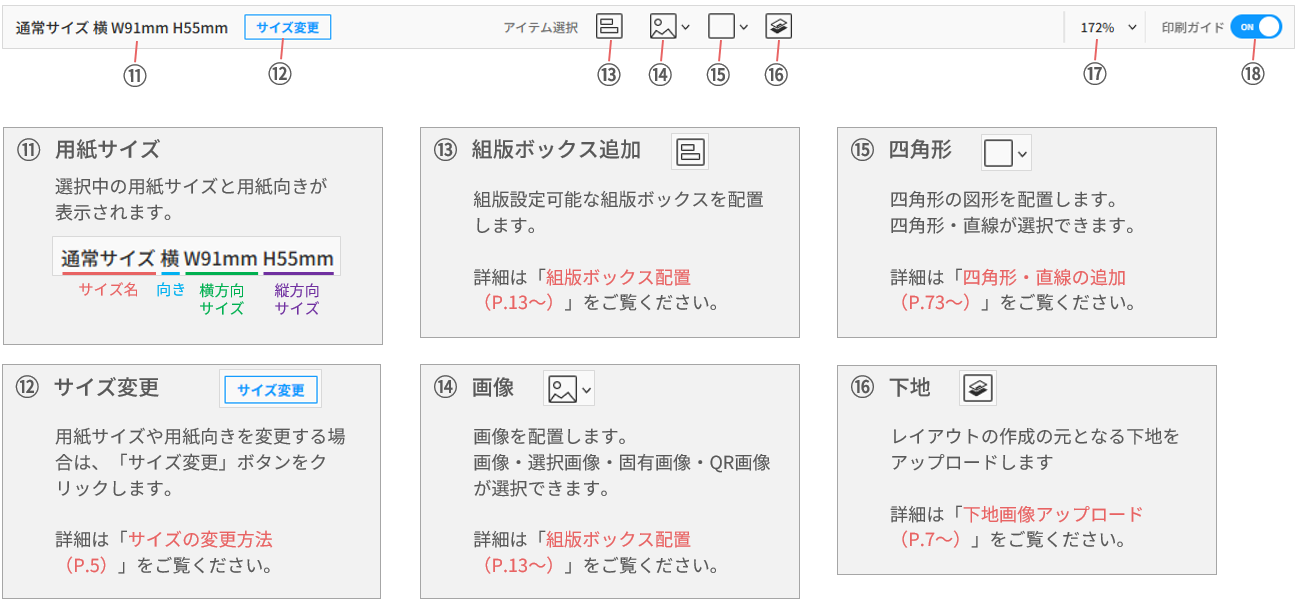Select the rectangle shape tool in toolbar
Image resolution: width=1300 pixels, height=605 pixels.
(x=720, y=27)
